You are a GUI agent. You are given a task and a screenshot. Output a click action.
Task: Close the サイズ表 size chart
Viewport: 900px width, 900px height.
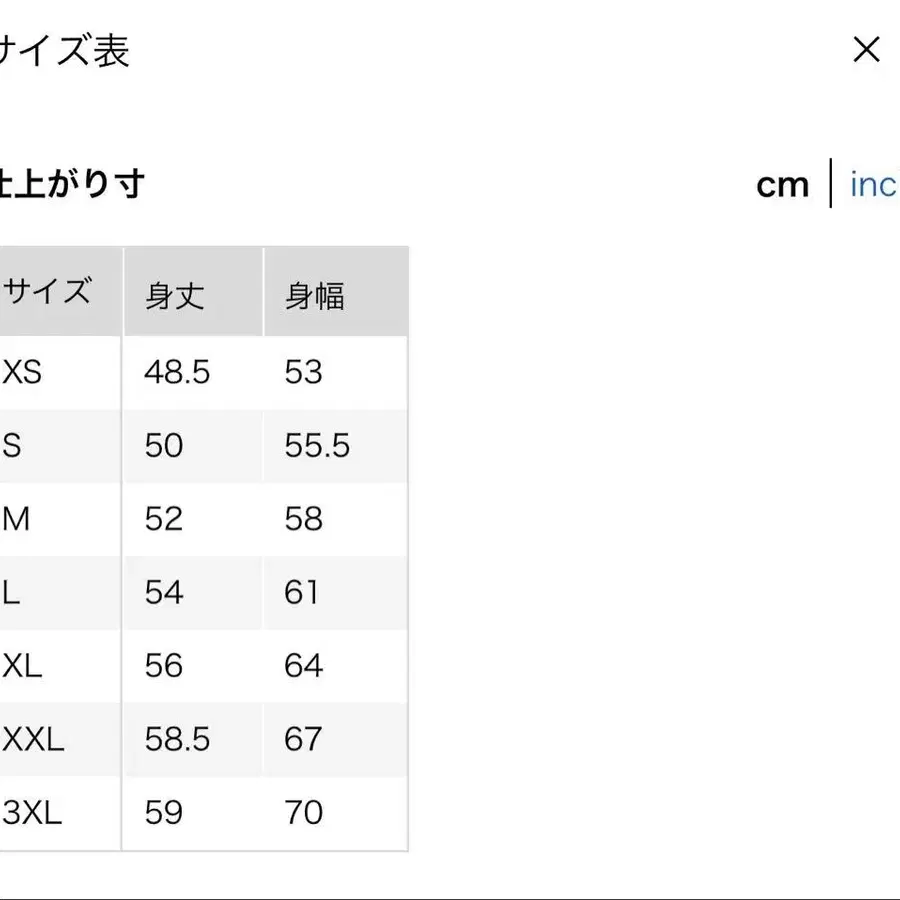point(865,51)
